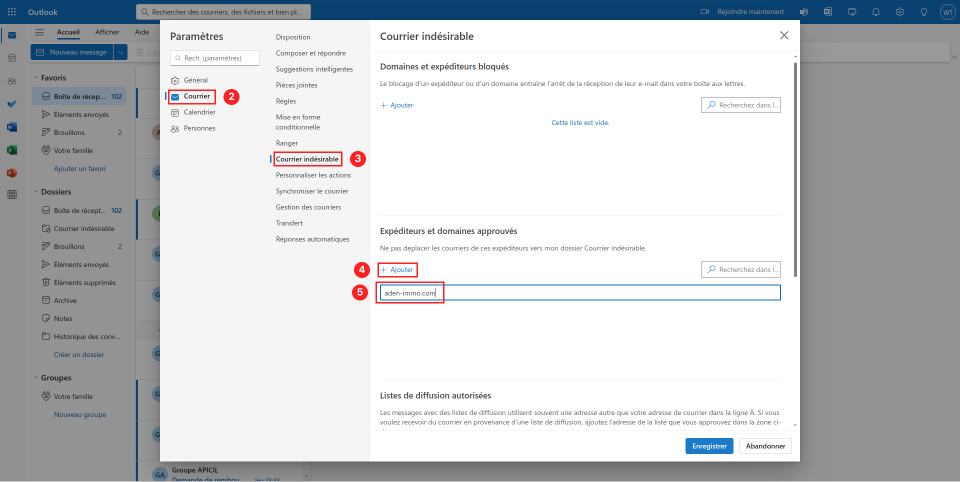
Task: Open Gestion des courriers
Action: [308, 207]
